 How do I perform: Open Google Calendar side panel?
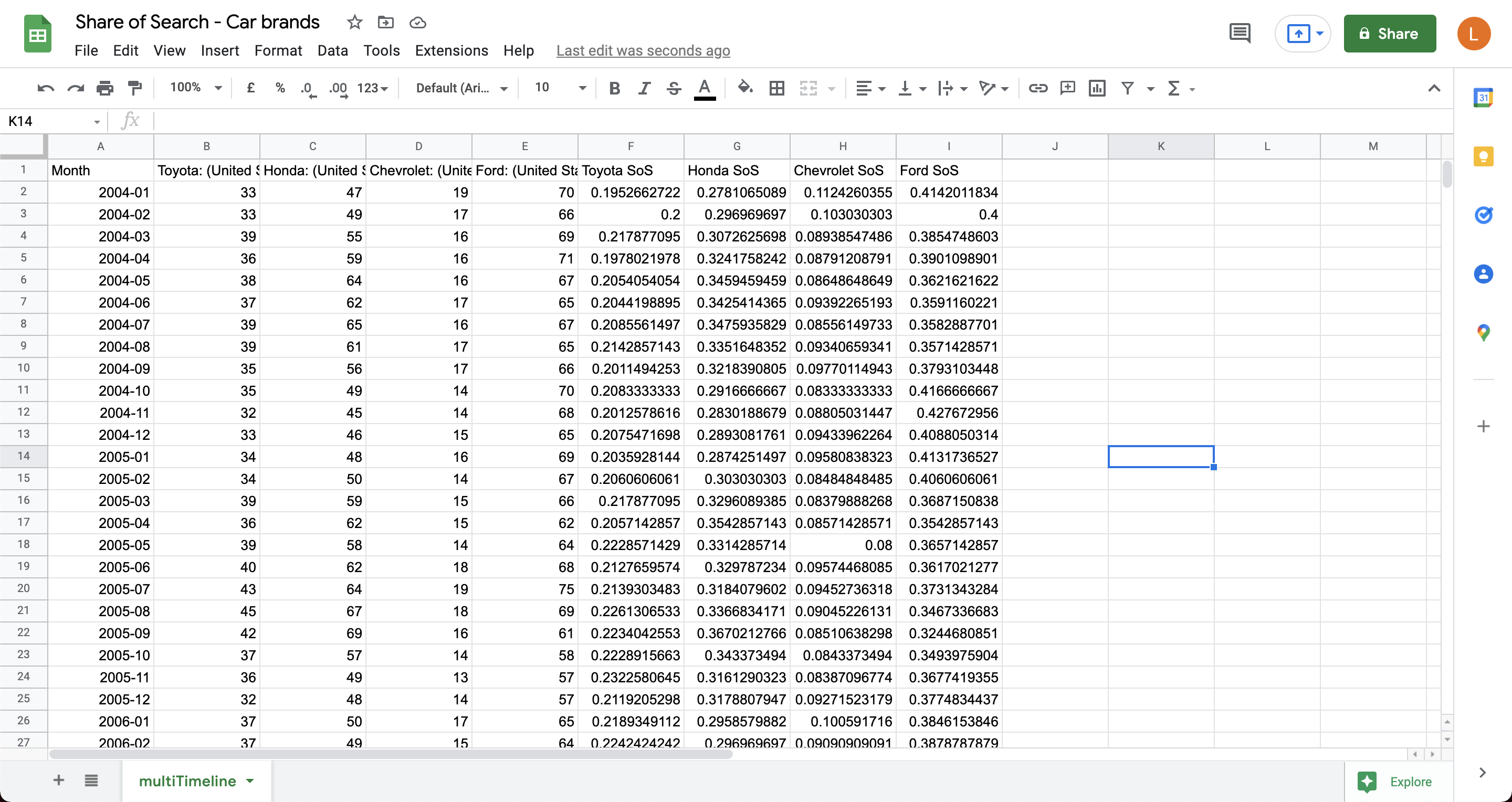tap(1483, 98)
